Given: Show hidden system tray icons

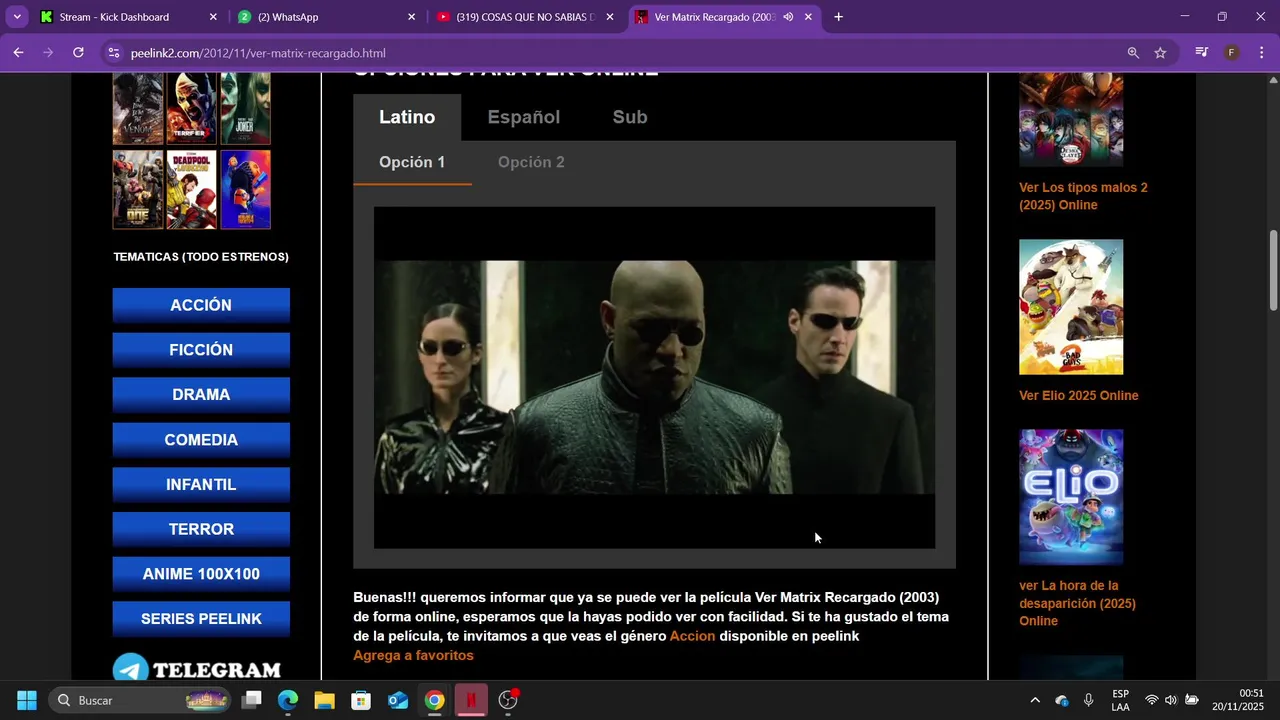Looking at the screenshot, I should [1035, 700].
